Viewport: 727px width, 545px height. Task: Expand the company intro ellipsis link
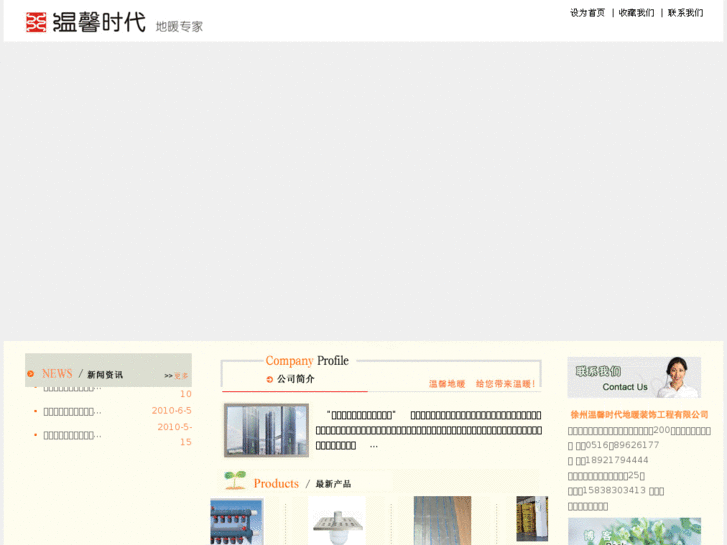pyautogui.click(x=374, y=446)
